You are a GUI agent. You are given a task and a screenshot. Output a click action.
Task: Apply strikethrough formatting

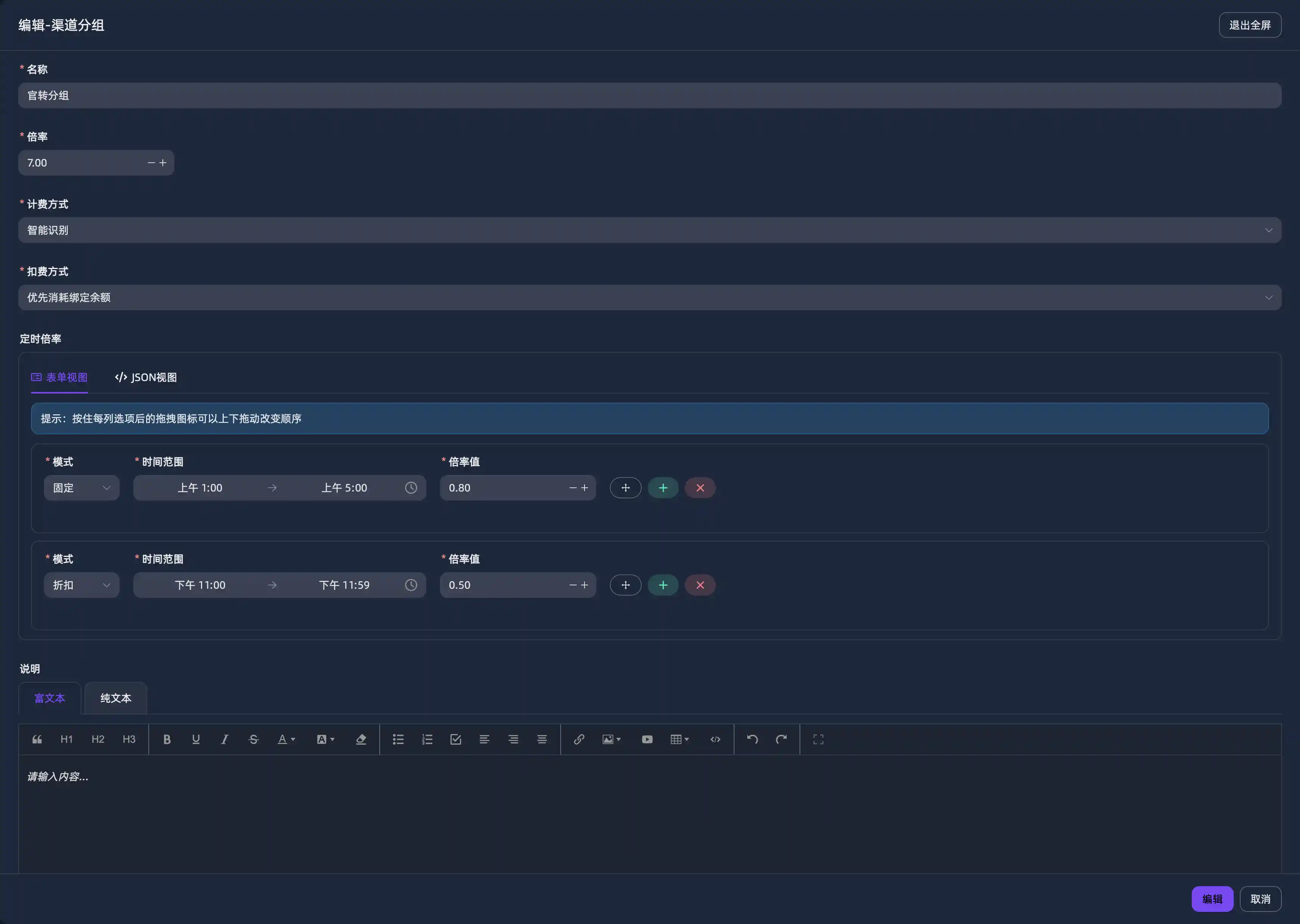click(253, 739)
